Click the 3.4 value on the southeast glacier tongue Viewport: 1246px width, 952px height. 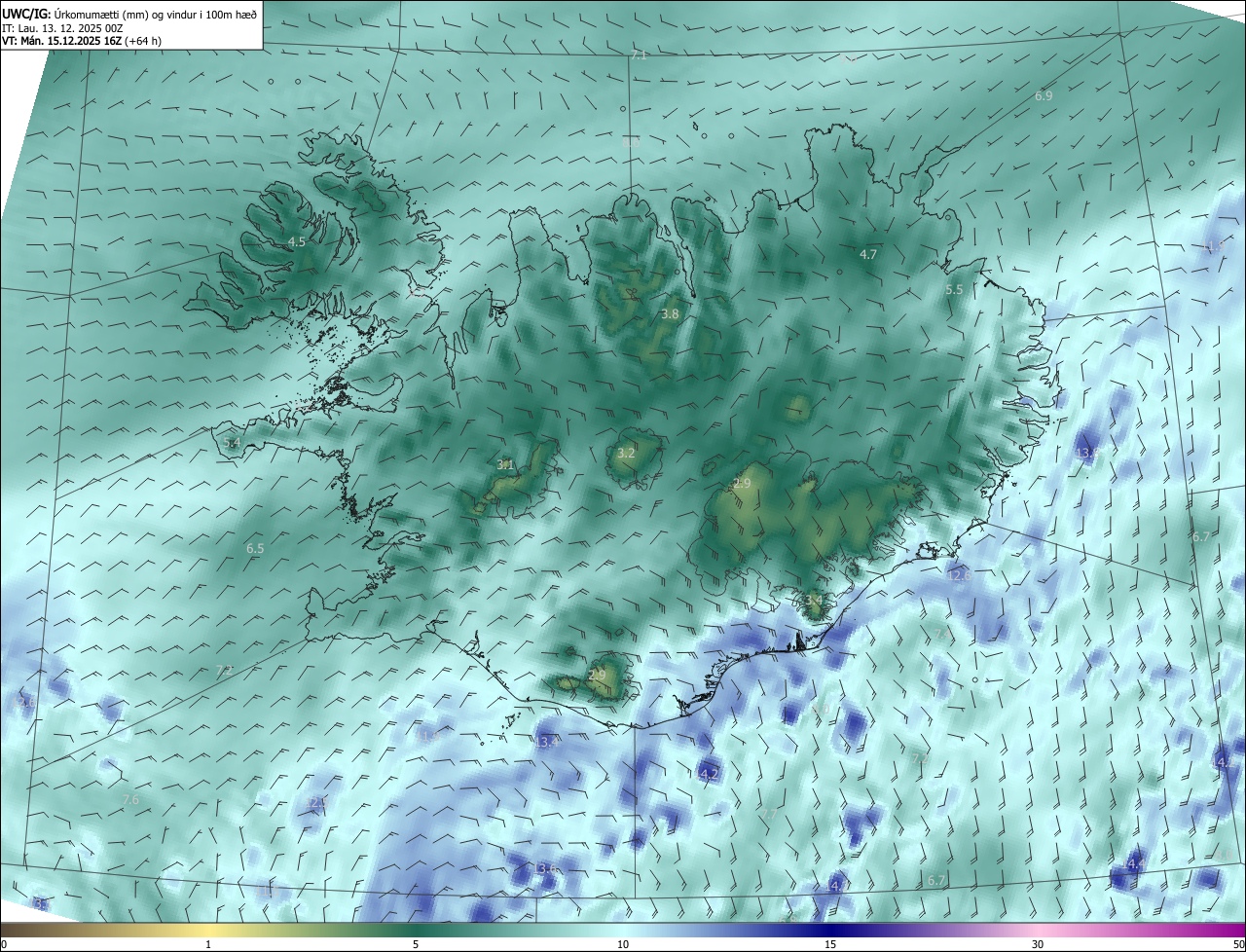coord(813,601)
